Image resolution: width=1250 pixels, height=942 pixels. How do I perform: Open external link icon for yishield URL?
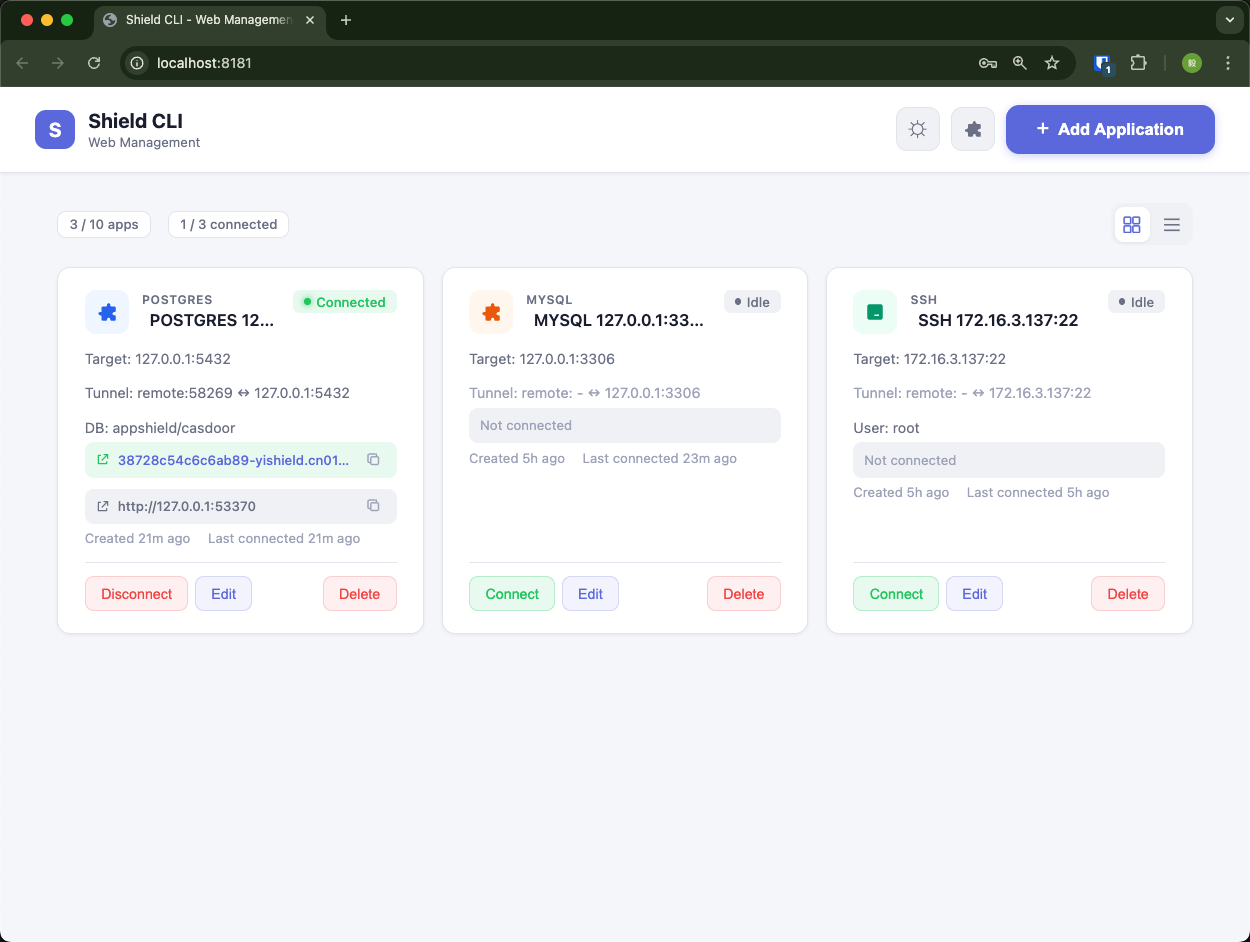103,460
